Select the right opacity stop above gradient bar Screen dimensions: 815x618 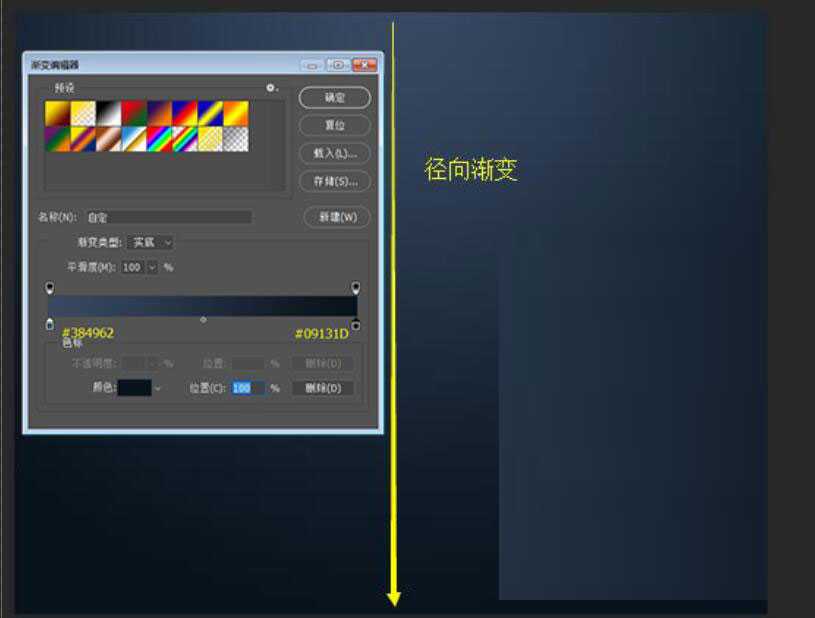[x=355, y=288]
